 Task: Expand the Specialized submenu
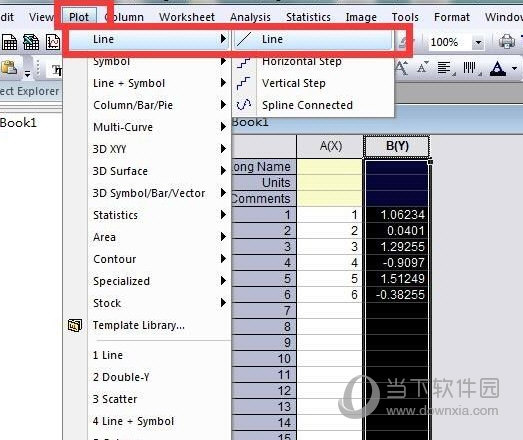(x=147, y=281)
